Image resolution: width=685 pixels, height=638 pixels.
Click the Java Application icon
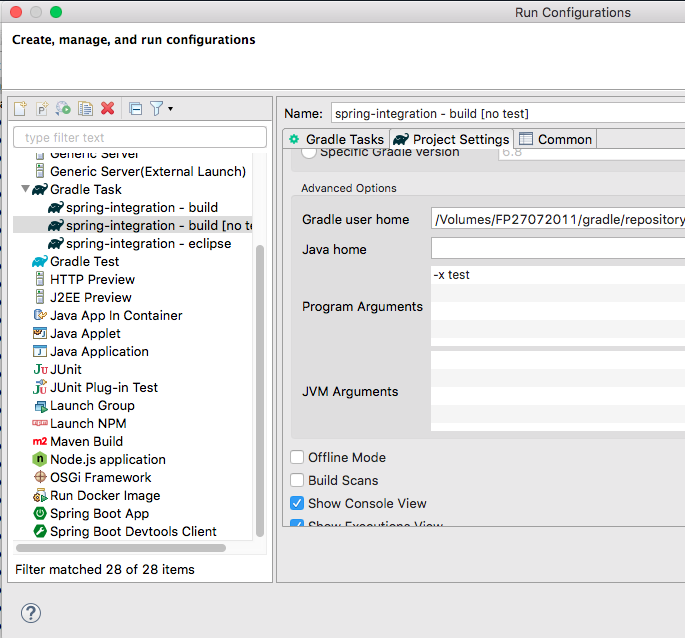click(x=40, y=351)
